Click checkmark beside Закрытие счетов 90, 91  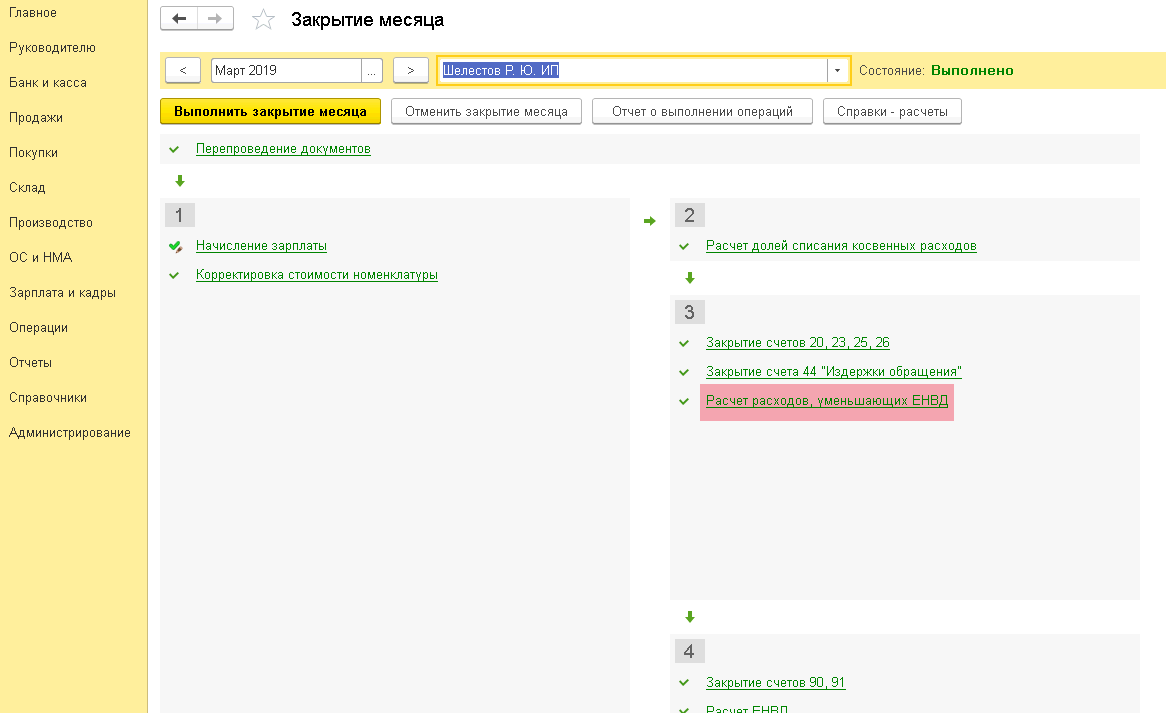684,683
